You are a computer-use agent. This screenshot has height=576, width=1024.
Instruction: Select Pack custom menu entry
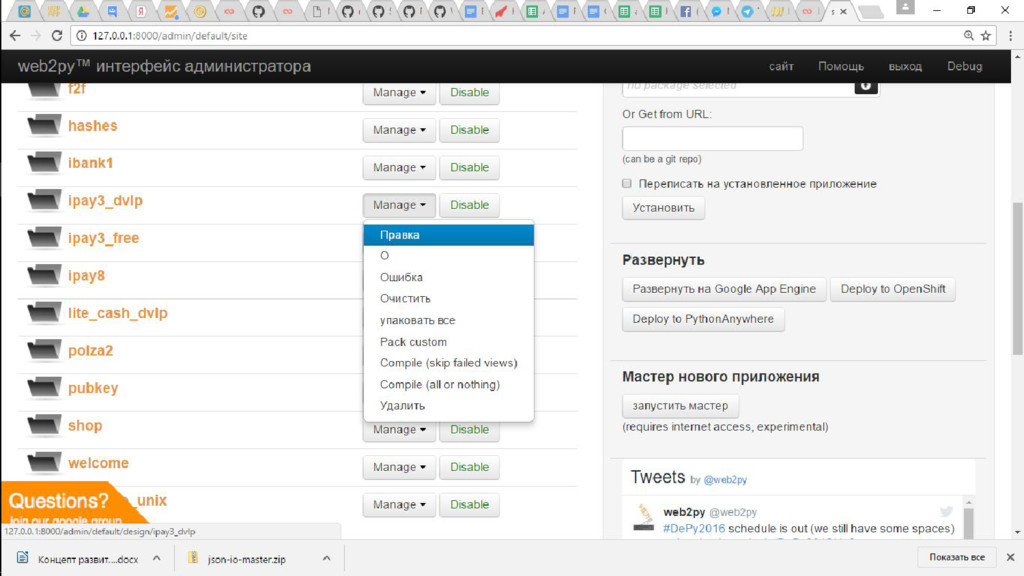pyautogui.click(x=449, y=342)
